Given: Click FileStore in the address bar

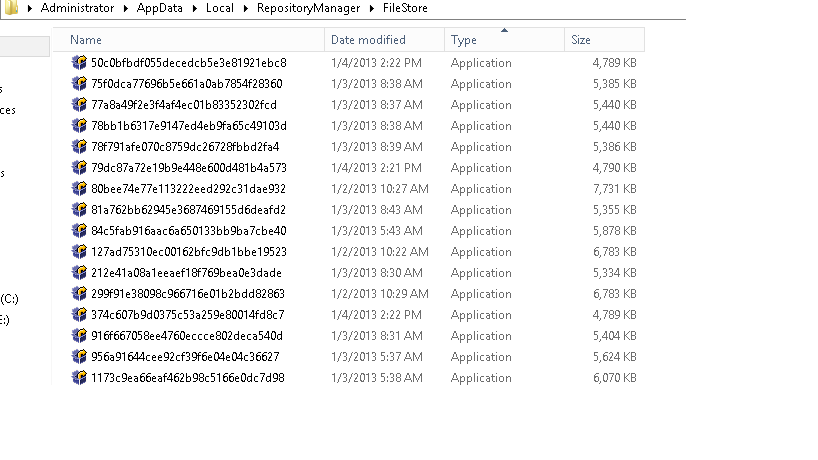Looking at the screenshot, I should point(405,8).
